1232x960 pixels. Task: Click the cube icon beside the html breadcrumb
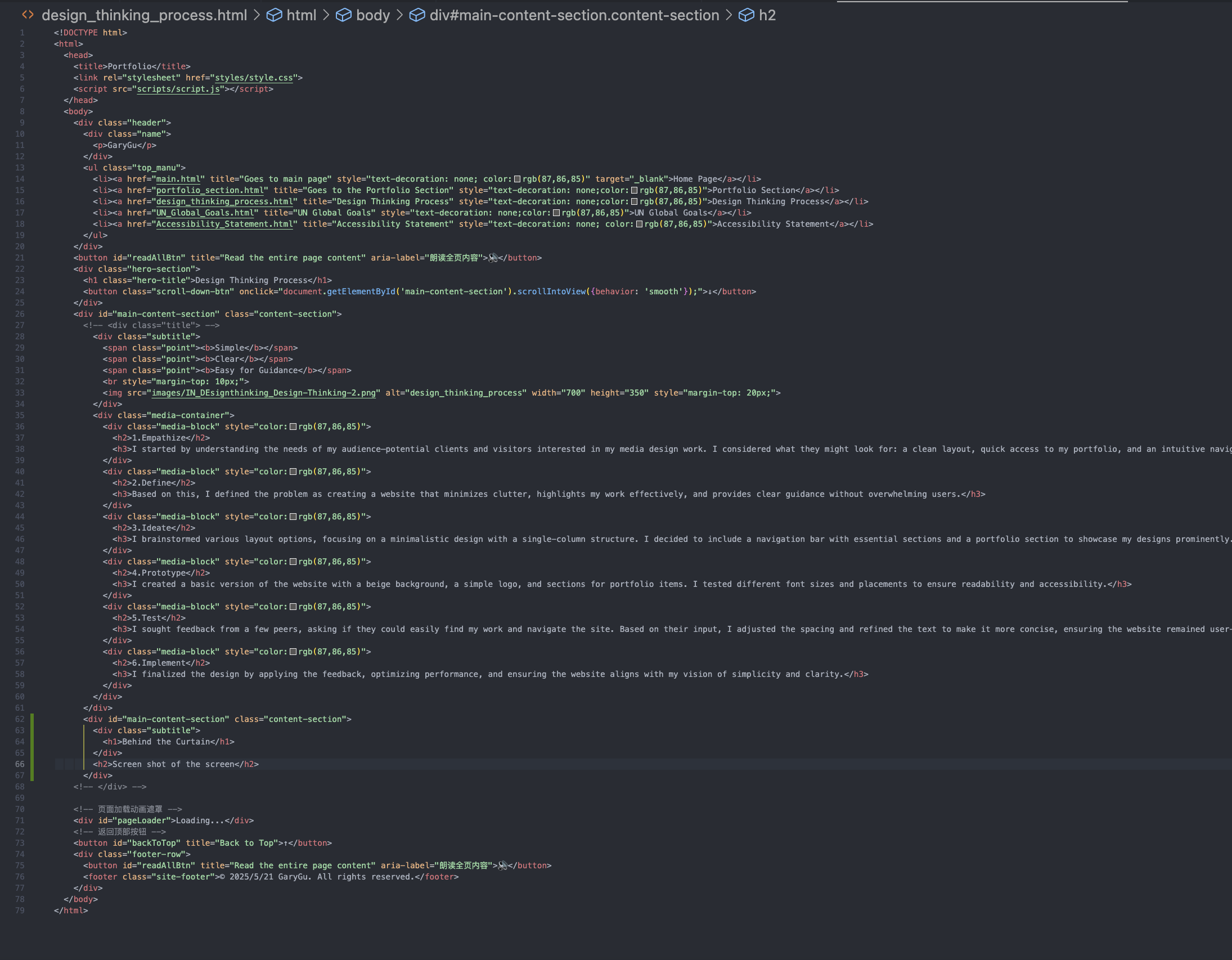click(x=274, y=15)
